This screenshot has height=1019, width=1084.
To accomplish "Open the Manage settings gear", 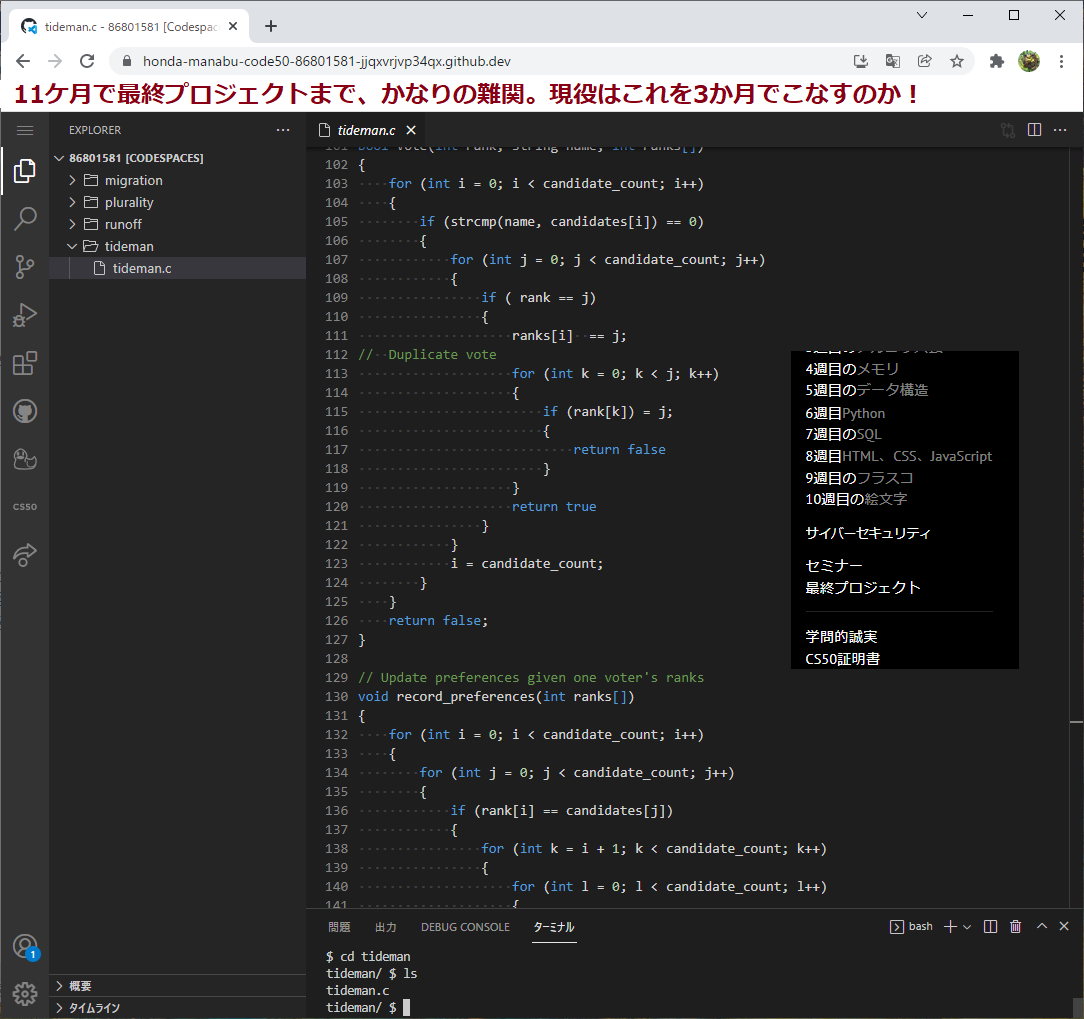I will click(25, 993).
